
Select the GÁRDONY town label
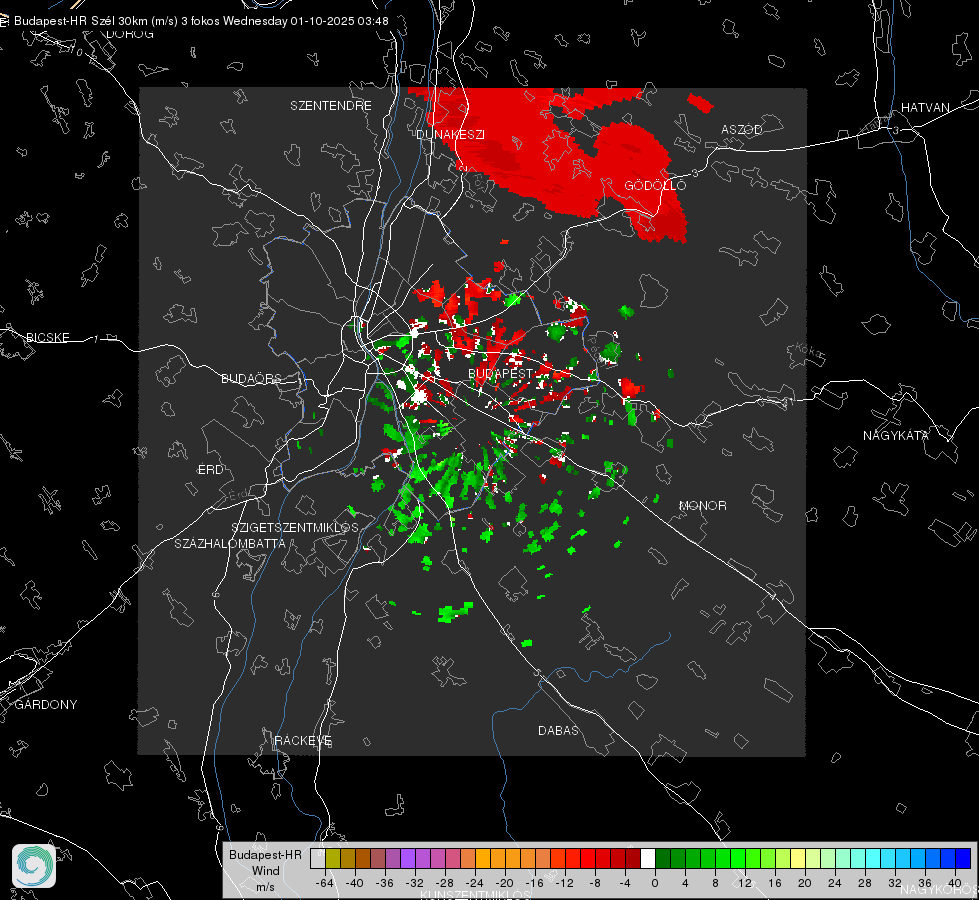coord(46,705)
